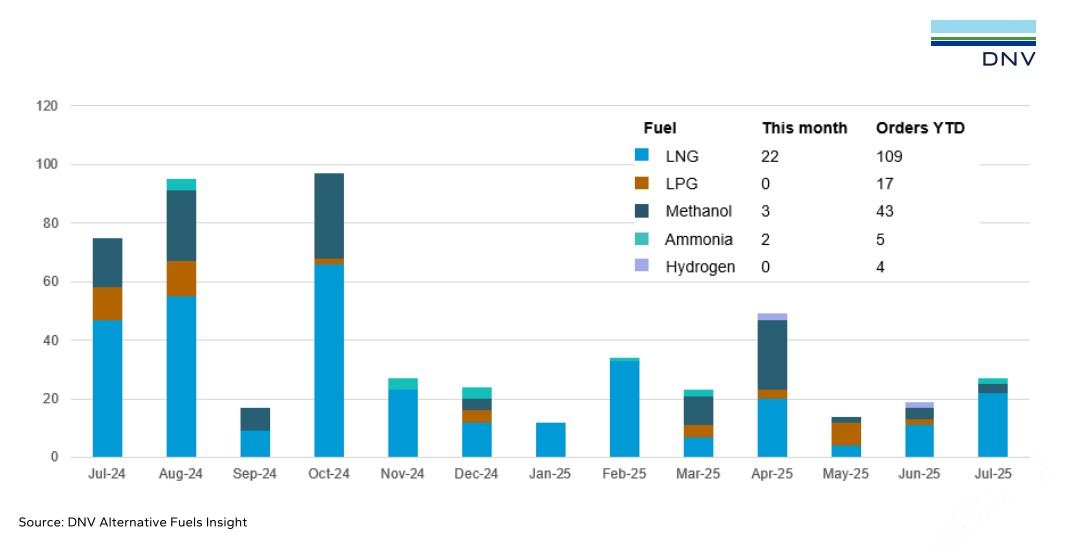
Task: Click the 80 y-axis label
Action: [50, 223]
